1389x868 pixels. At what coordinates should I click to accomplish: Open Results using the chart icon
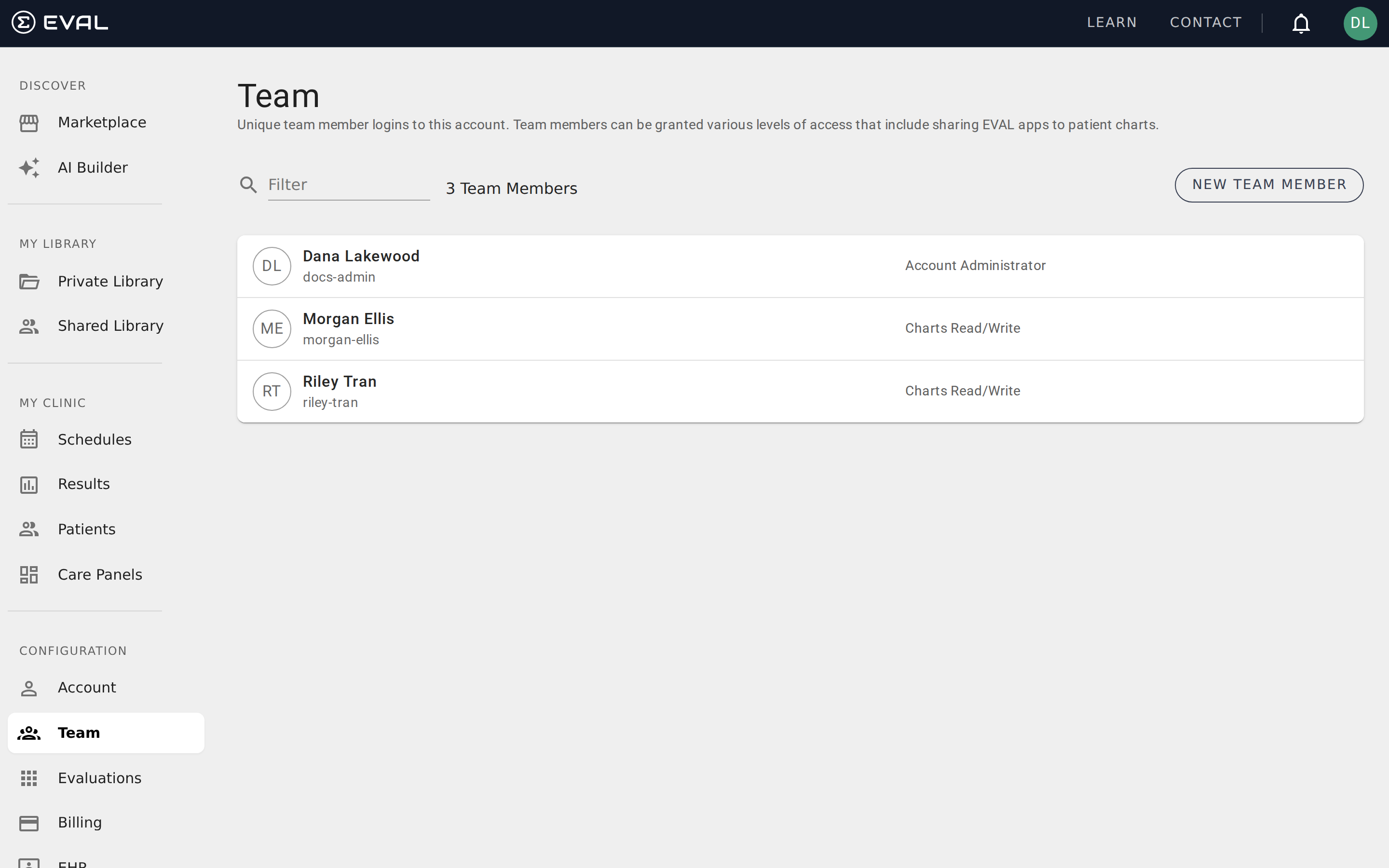tap(29, 484)
